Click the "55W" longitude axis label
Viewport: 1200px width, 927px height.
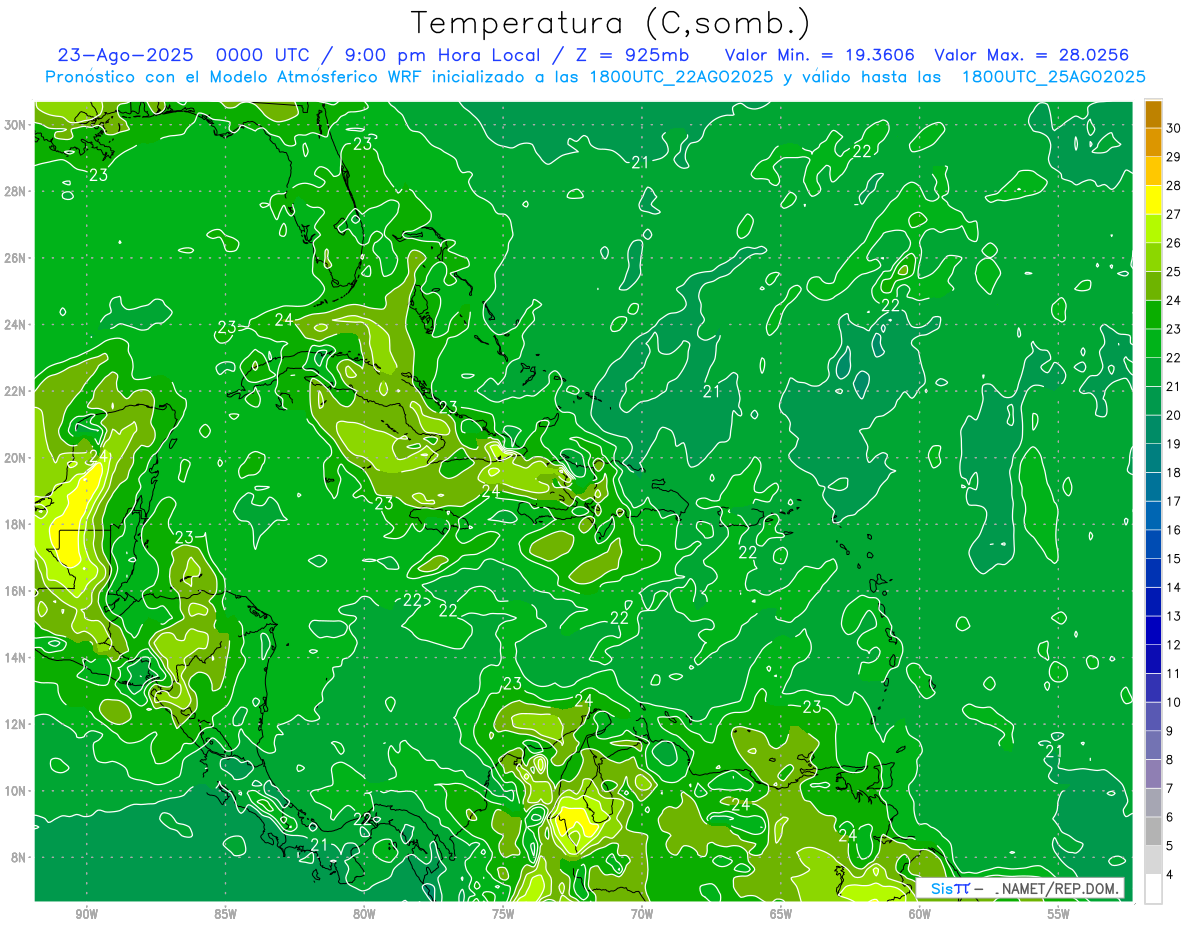[1059, 914]
